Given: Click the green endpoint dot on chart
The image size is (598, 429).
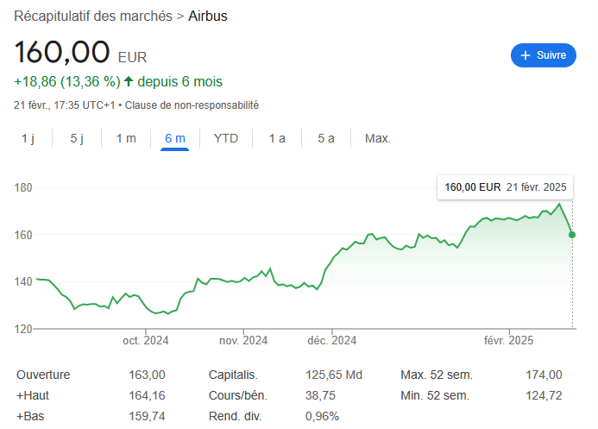Looking at the screenshot, I should (x=572, y=235).
